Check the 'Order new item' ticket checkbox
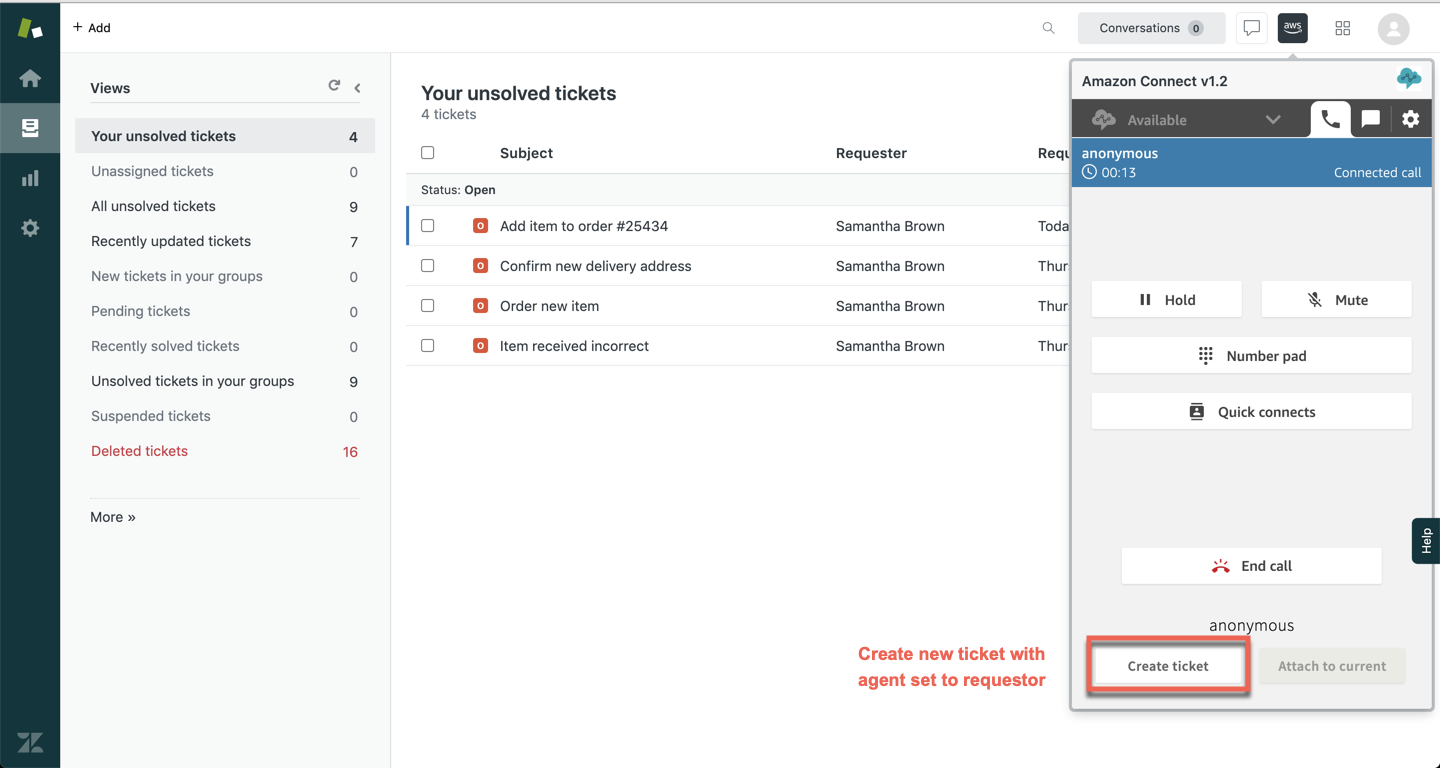This screenshot has width=1440, height=768. click(428, 306)
